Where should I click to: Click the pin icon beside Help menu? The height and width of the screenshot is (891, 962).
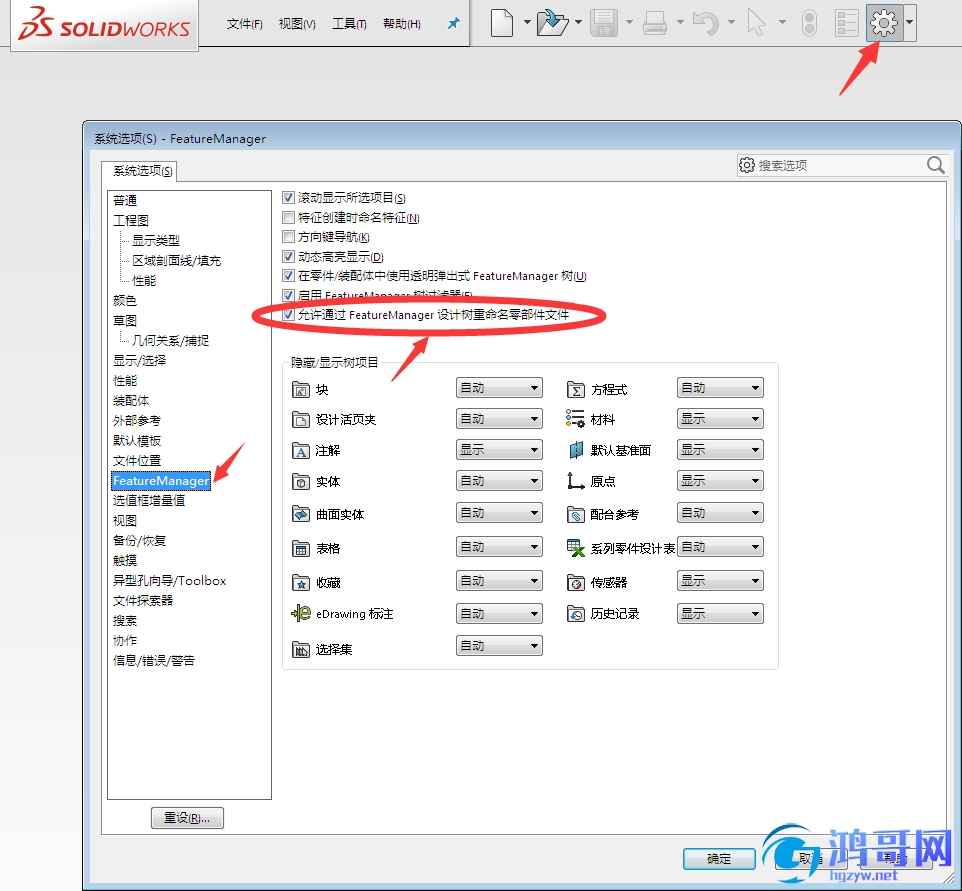click(x=453, y=23)
